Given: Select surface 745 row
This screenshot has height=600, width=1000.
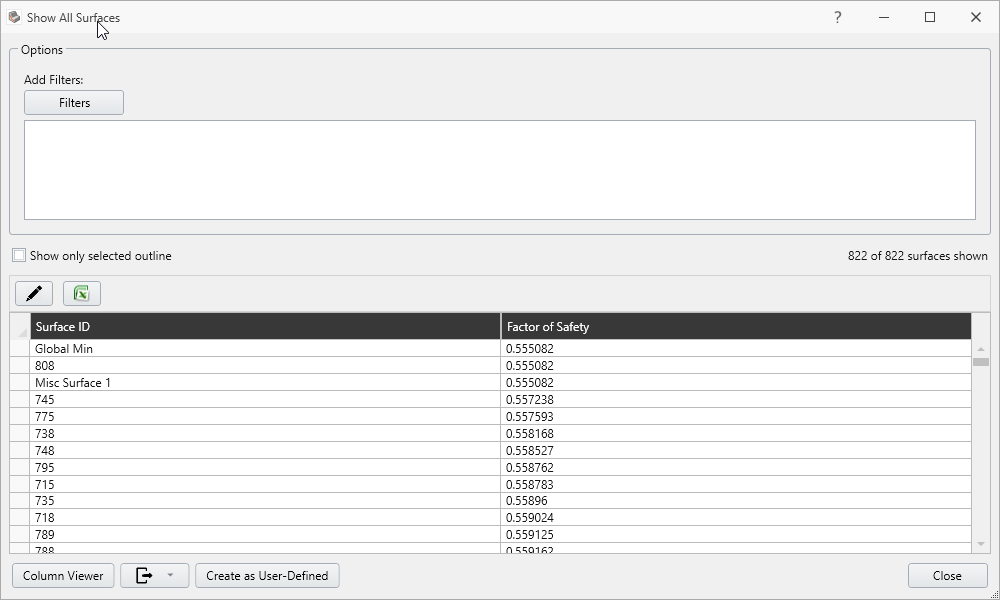Looking at the screenshot, I should tap(490, 400).
